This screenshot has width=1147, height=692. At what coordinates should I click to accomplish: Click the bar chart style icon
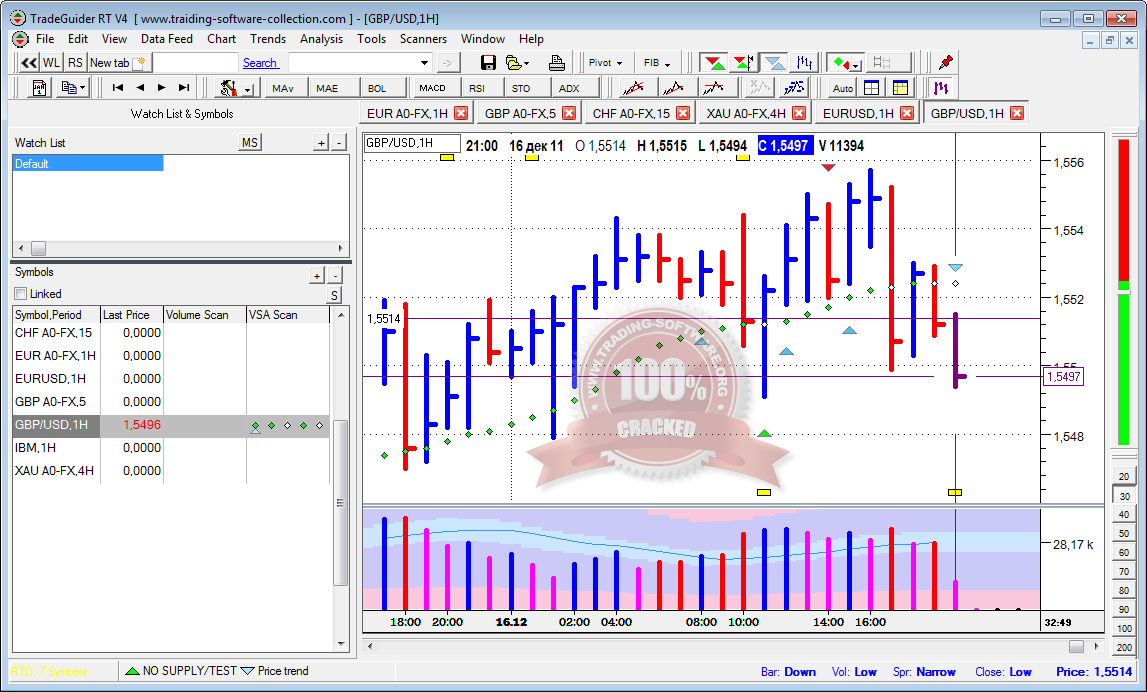click(x=808, y=63)
